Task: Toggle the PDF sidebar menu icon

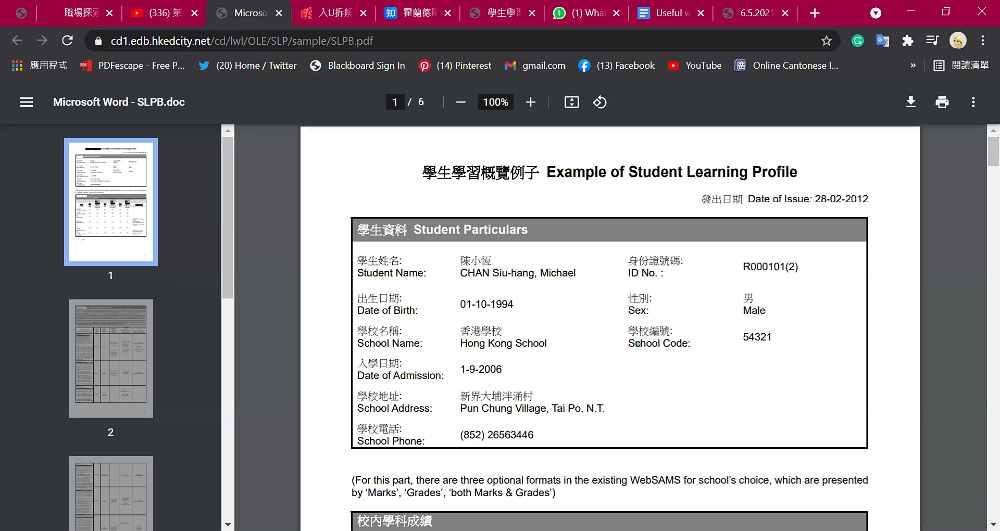Action: coord(26,102)
